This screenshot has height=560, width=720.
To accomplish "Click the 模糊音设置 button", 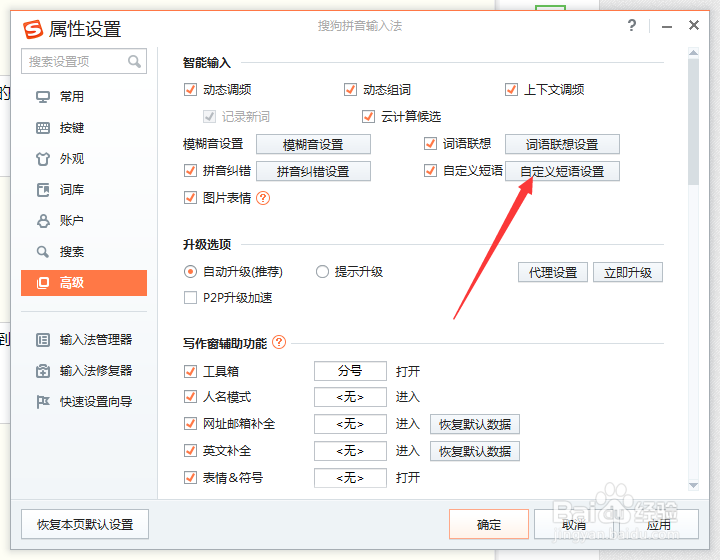I will [x=313, y=145].
